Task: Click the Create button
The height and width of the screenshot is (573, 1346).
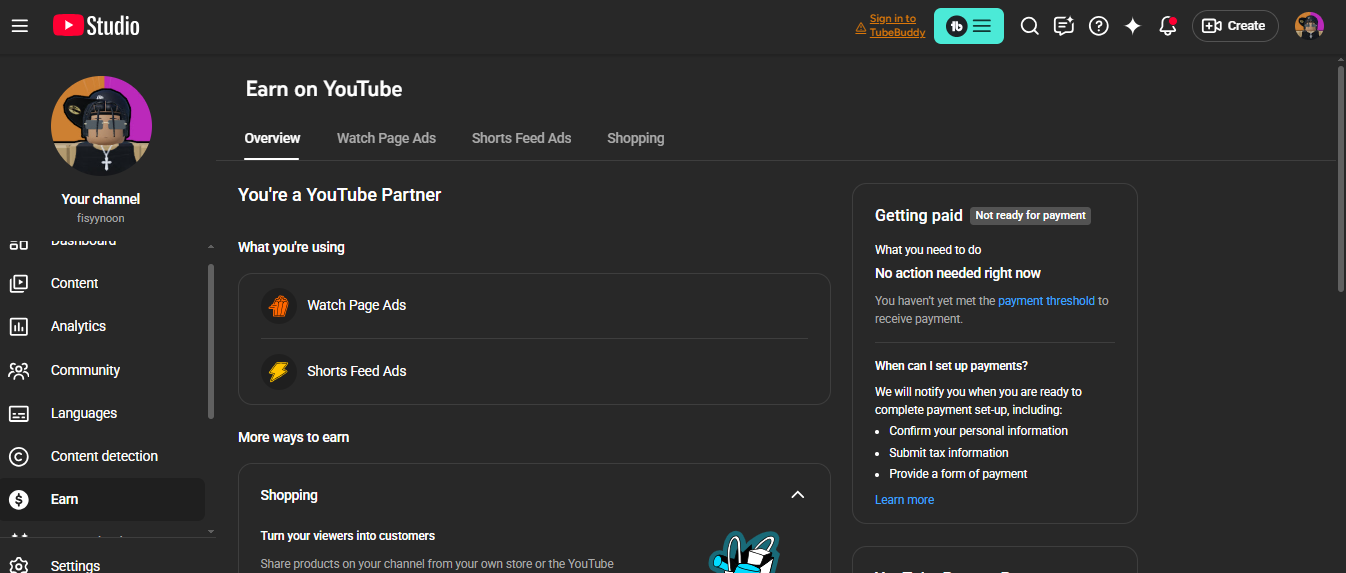Action: tap(1235, 26)
